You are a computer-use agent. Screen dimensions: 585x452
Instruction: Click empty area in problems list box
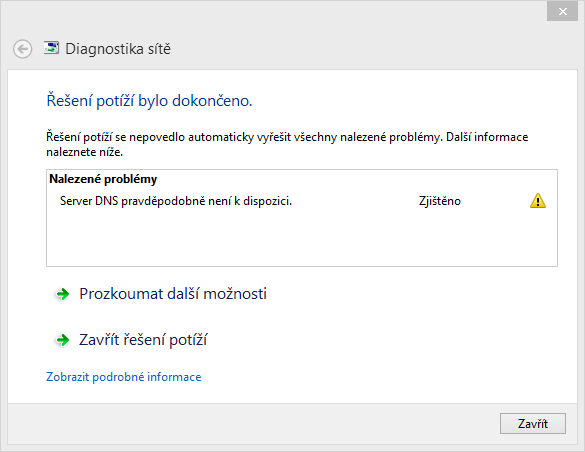coord(302,239)
